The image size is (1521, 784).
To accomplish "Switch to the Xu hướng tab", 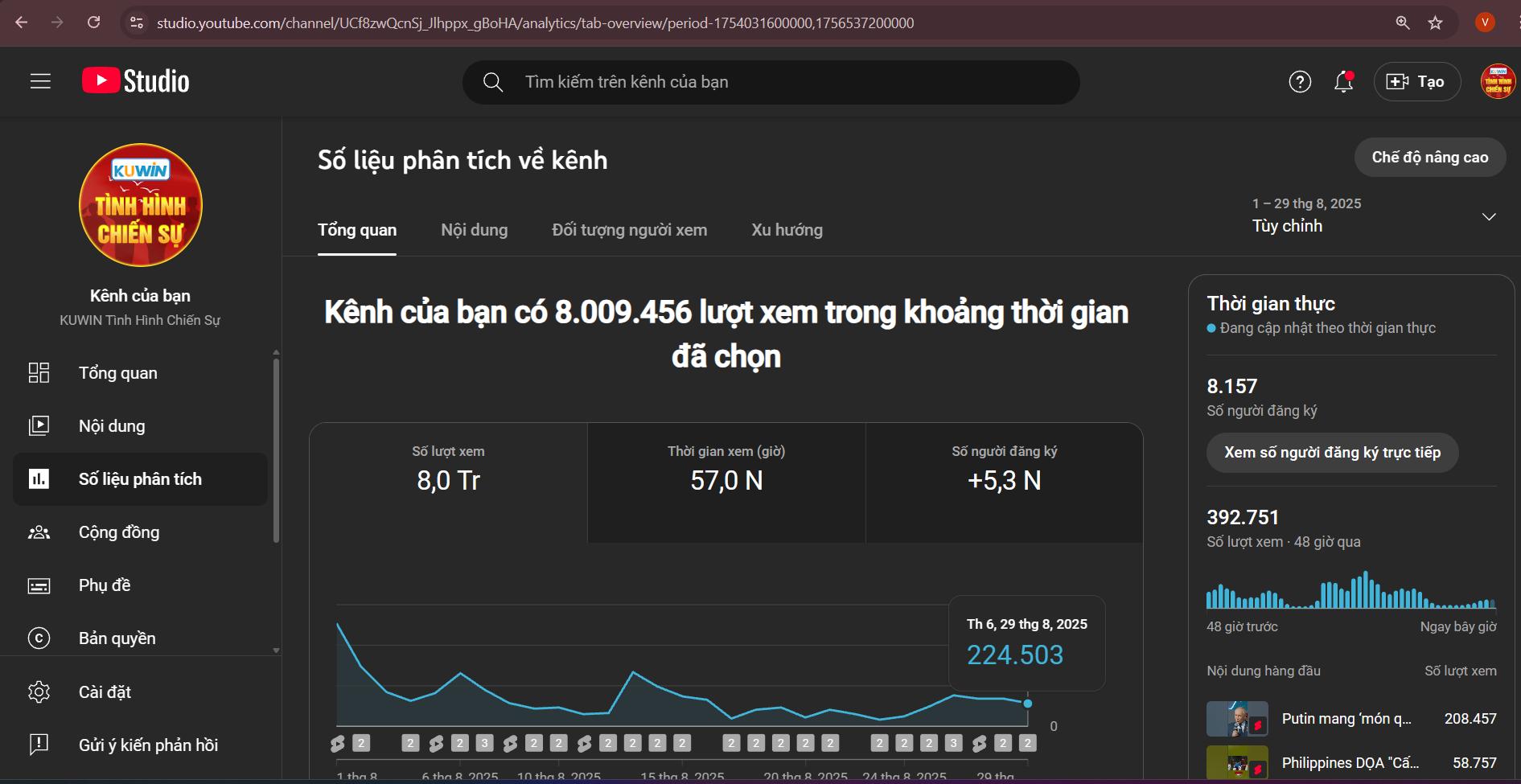I will (x=787, y=230).
